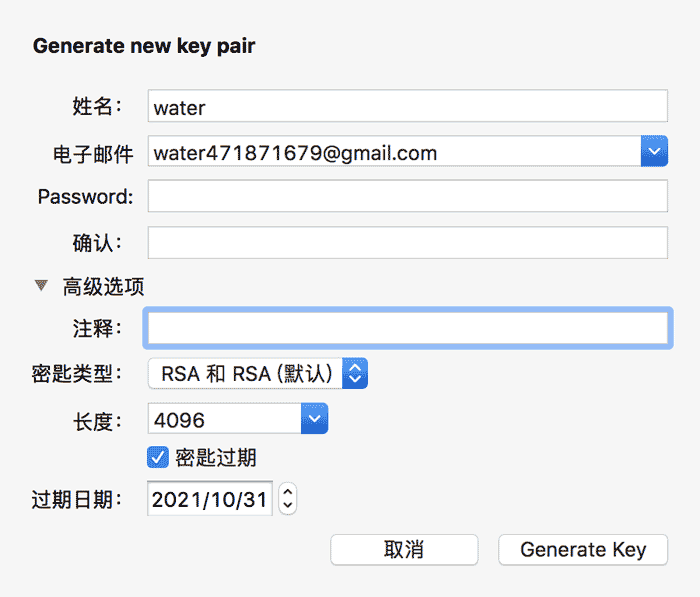Click the 4096 key length text field
Viewport: 700px width, 597px height.
point(224,420)
